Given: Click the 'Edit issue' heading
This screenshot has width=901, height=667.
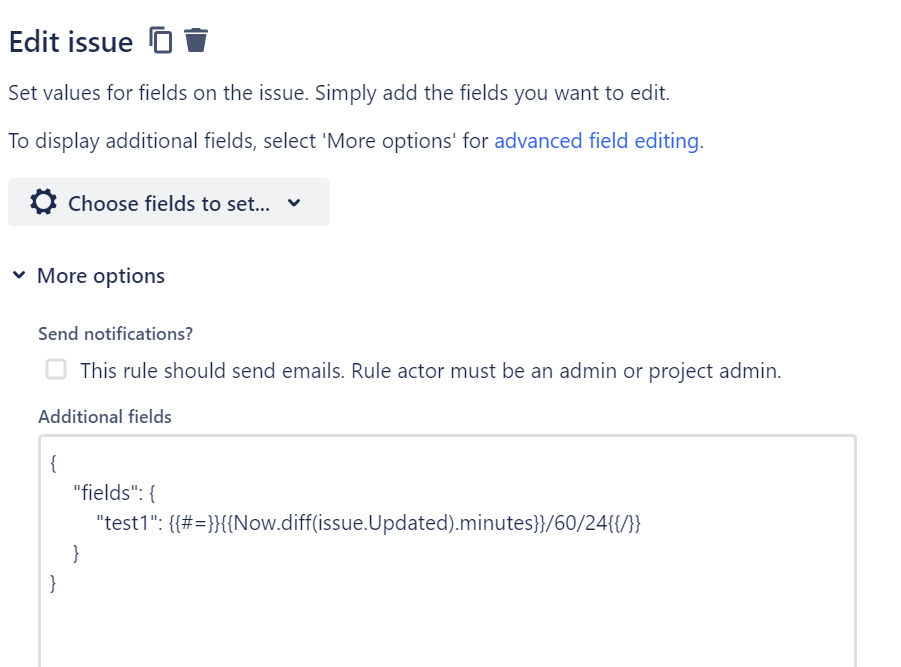Looking at the screenshot, I should (71, 42).
